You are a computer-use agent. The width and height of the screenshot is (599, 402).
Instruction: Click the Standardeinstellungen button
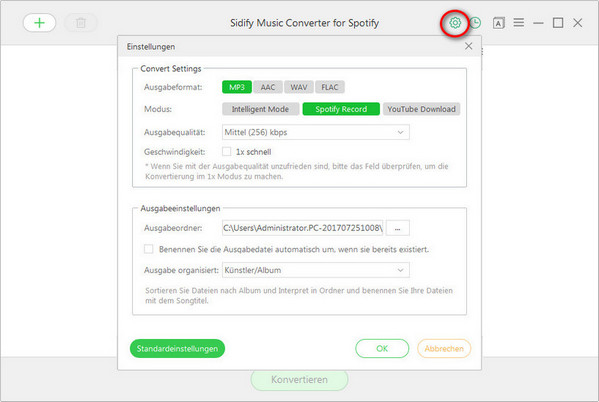pyautogui.click(x=177, y=349)
